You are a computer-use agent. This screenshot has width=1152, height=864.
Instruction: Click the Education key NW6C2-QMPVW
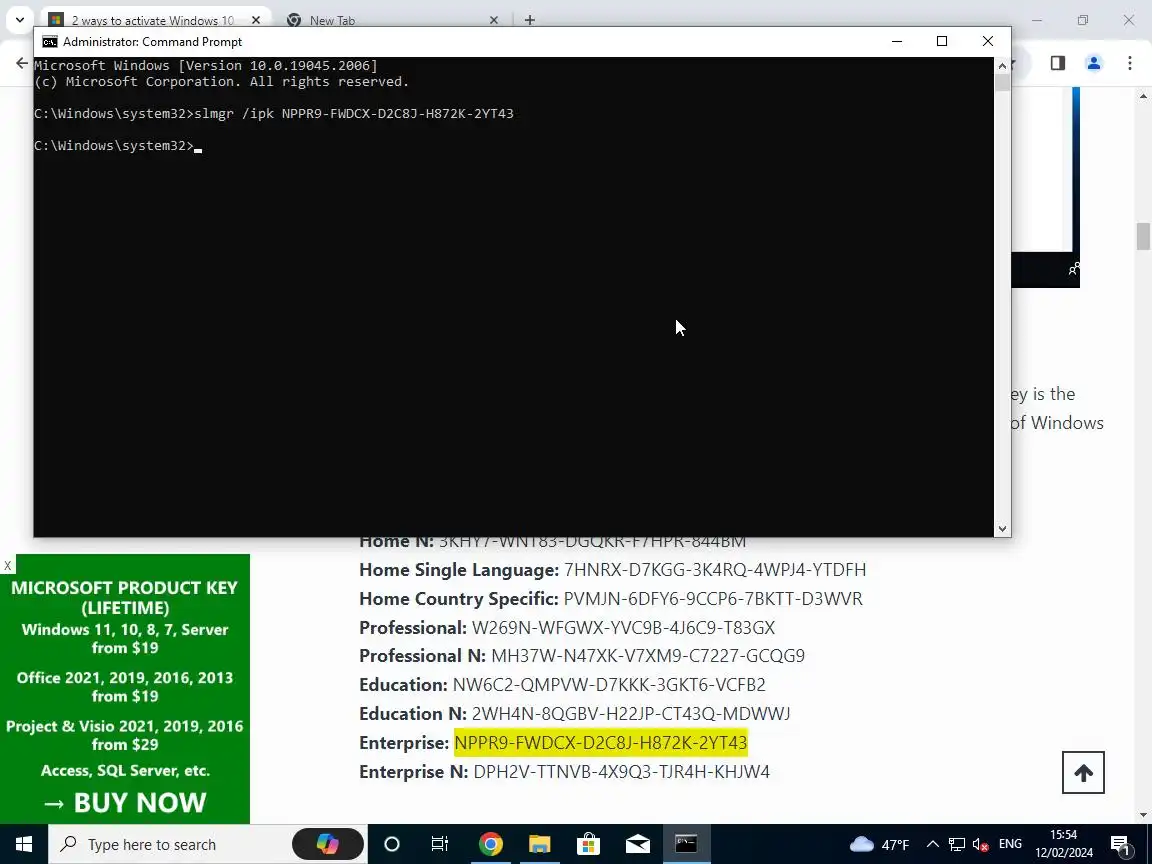point(609,685)
